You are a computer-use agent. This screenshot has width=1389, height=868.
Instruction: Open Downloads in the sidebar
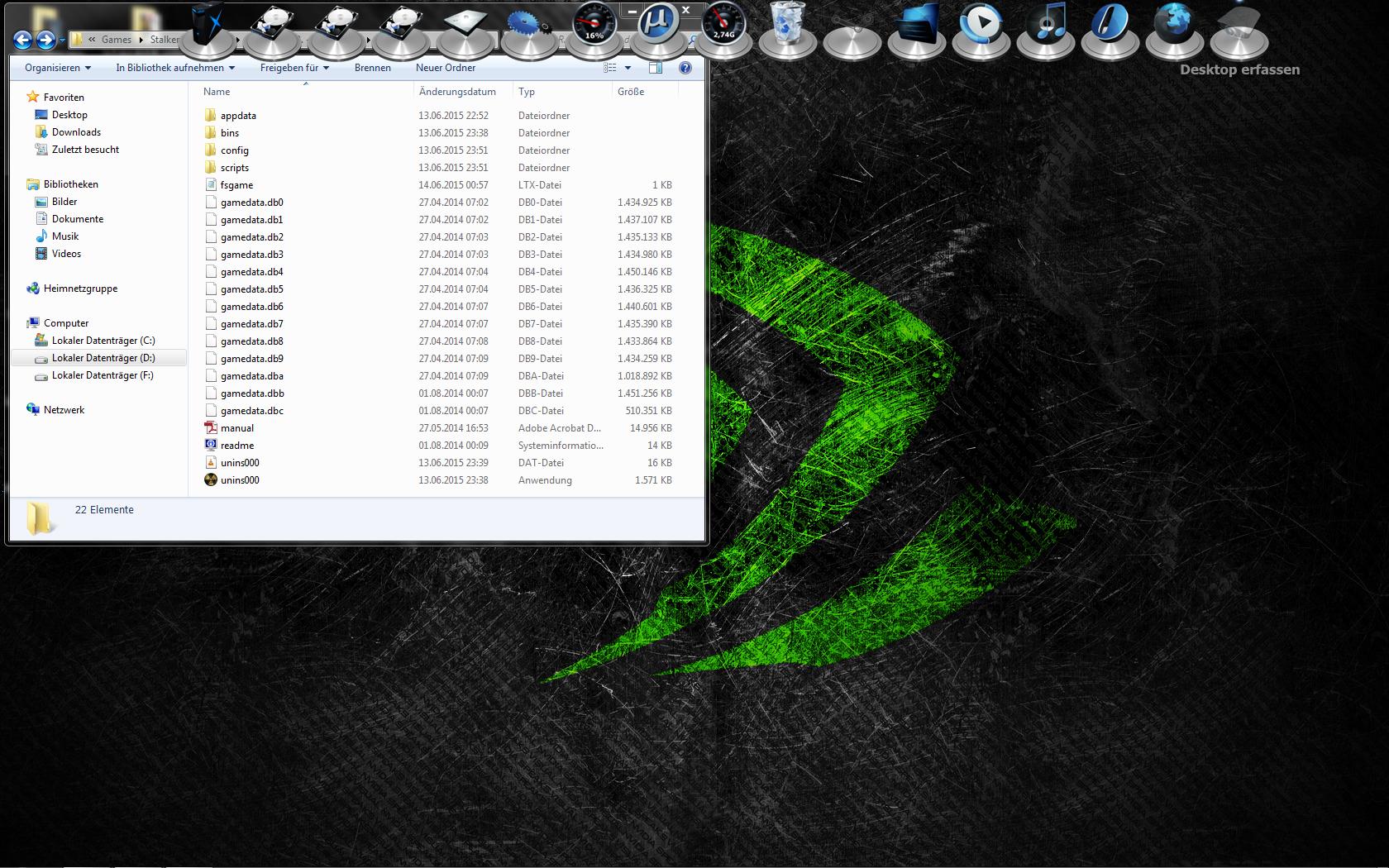tap(68, 132)
